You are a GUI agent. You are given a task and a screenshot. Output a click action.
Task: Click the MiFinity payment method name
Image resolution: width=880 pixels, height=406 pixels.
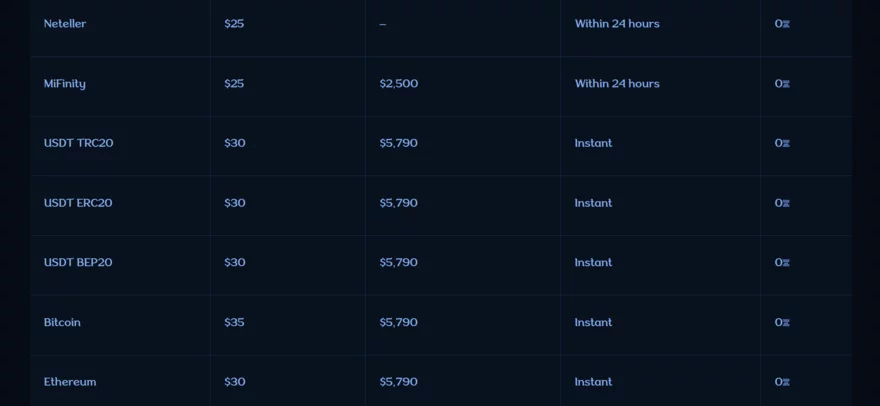tap(65, 84)
